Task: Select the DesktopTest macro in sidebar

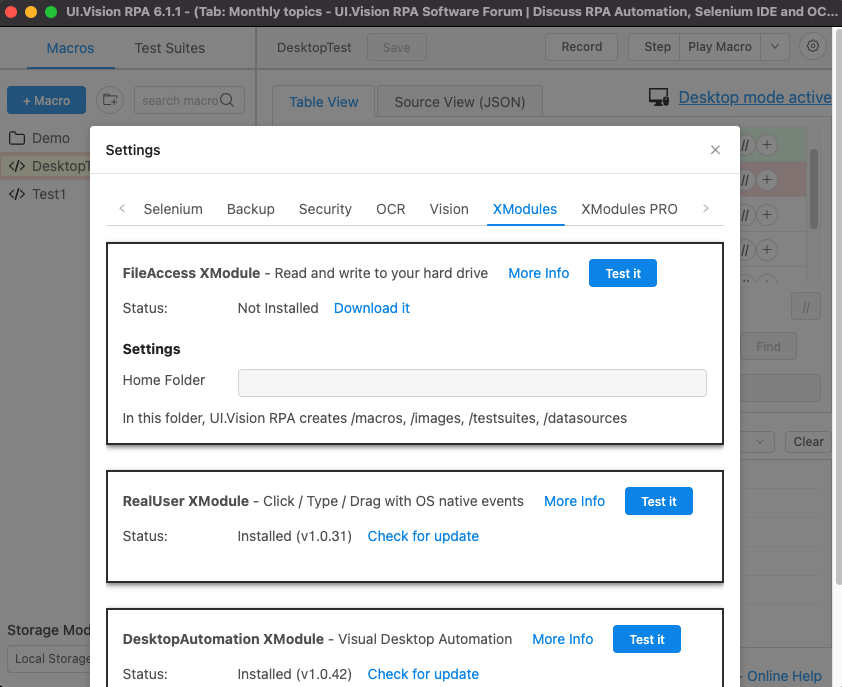Action: (x=45, y=166)
